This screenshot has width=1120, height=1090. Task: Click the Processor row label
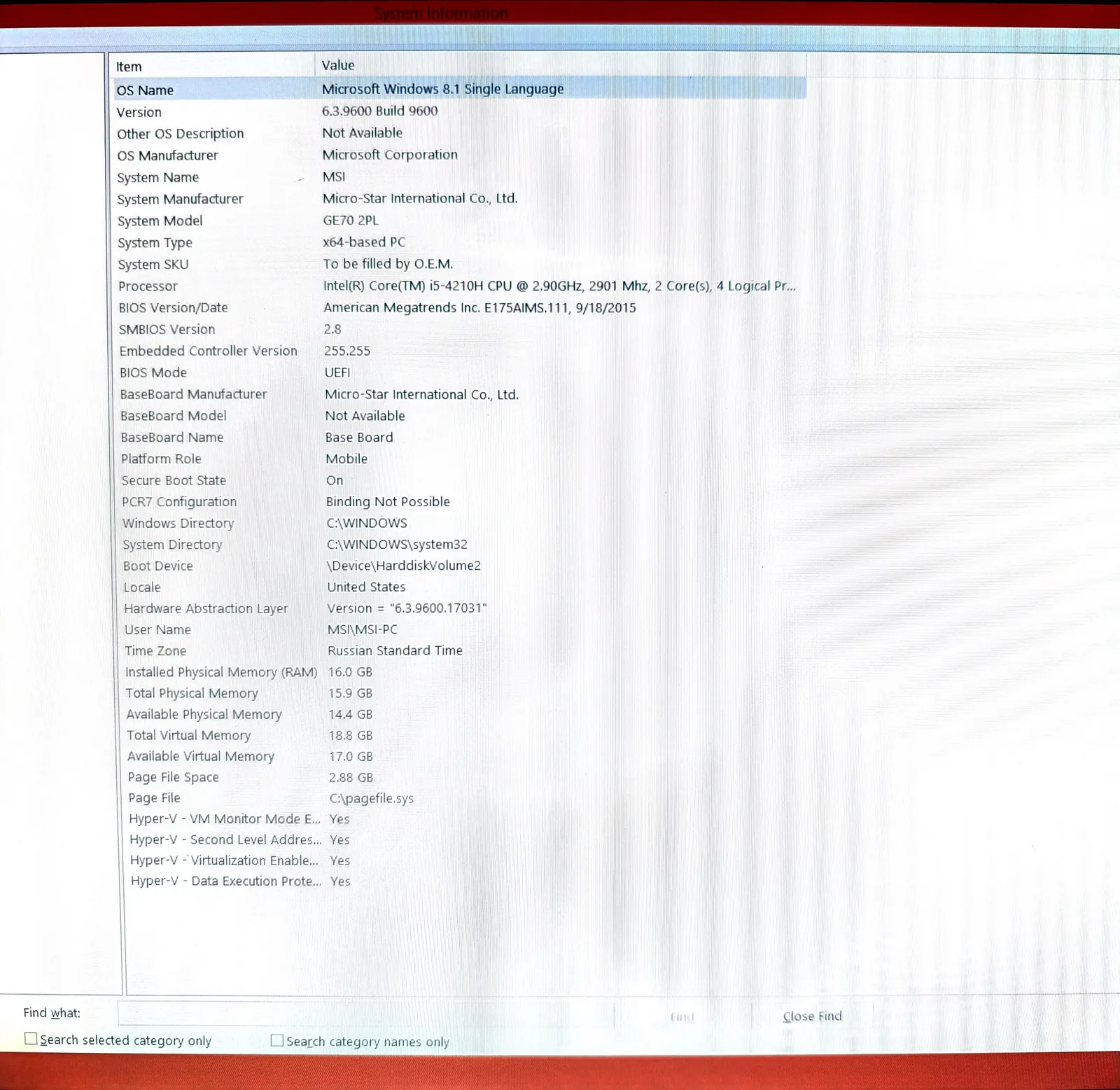click(148, 286)
